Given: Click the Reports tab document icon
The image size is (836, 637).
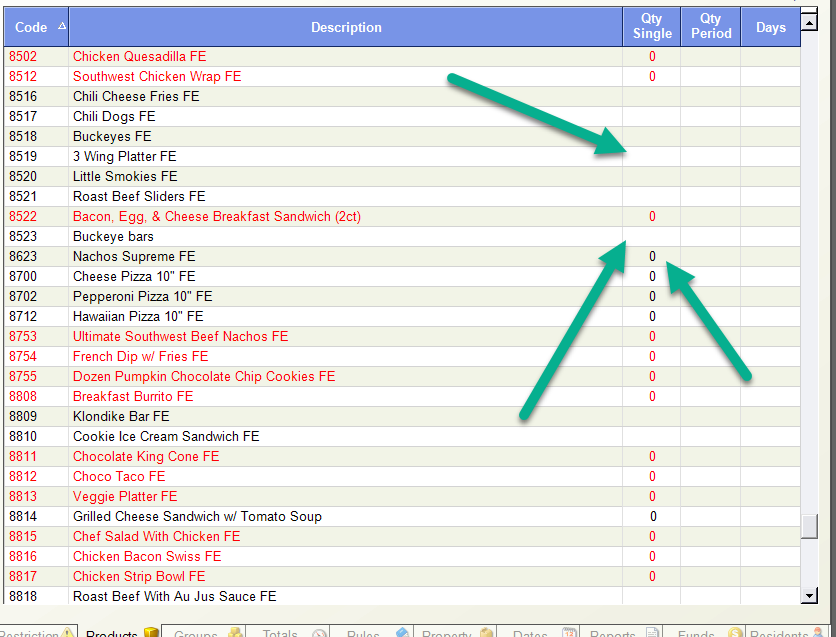Looking at the screenshot, I should pos(653,633).
